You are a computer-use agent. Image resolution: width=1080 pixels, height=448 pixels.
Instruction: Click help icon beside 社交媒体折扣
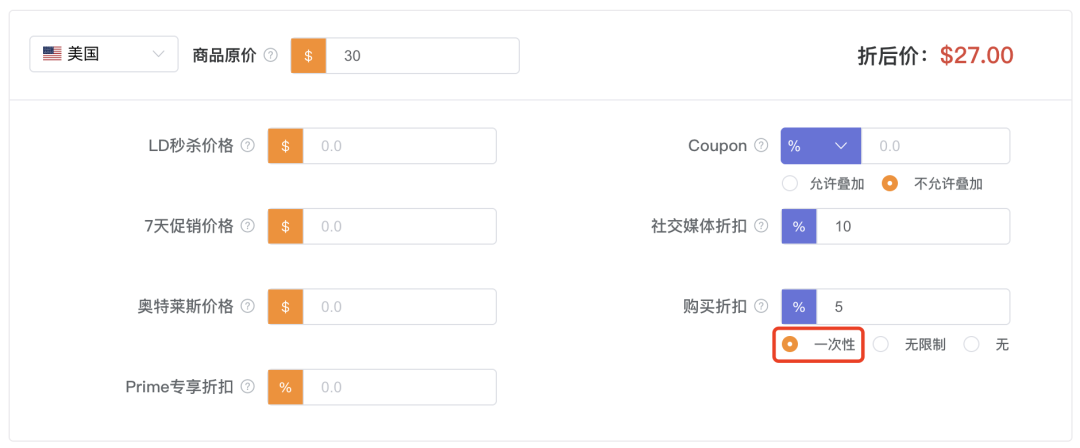[x=761, y=226]
